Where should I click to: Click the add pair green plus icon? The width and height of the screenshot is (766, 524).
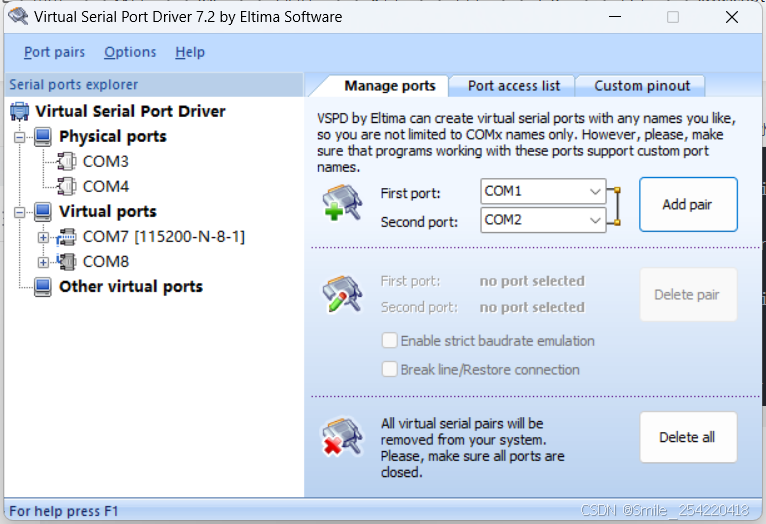coord(342,203)
